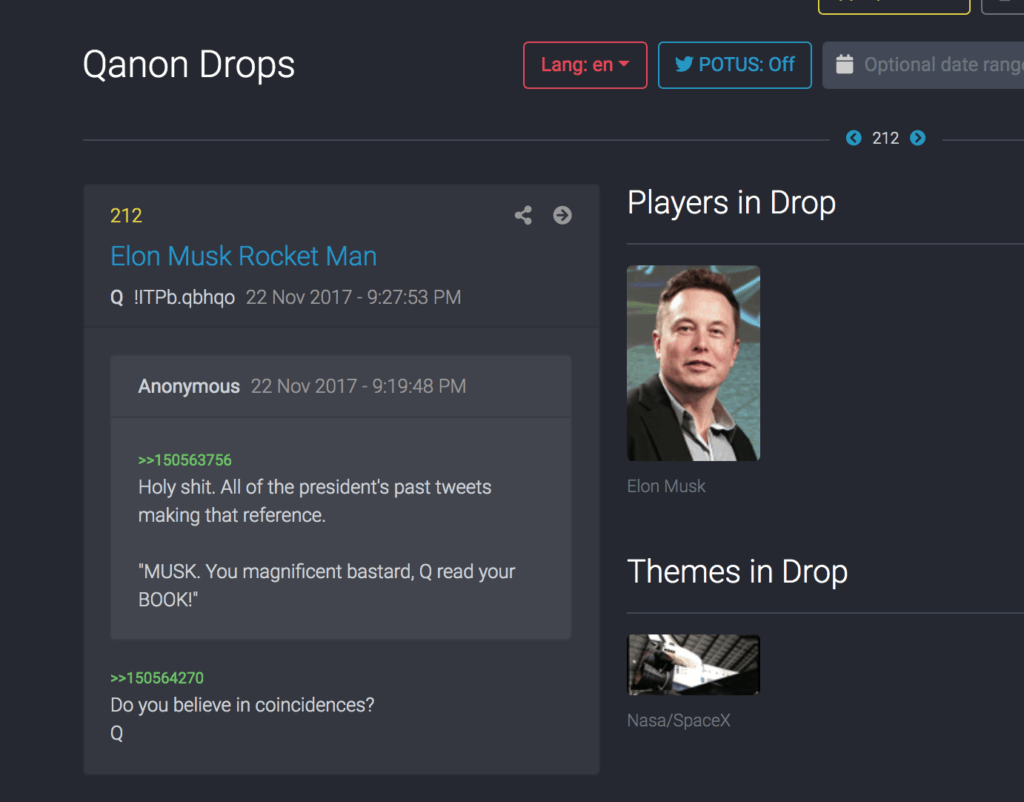Image resolution: width=1024 pixels, height=802 pixels.
Task: Click the arrow icon next to share
Action: tap(562, 216)
